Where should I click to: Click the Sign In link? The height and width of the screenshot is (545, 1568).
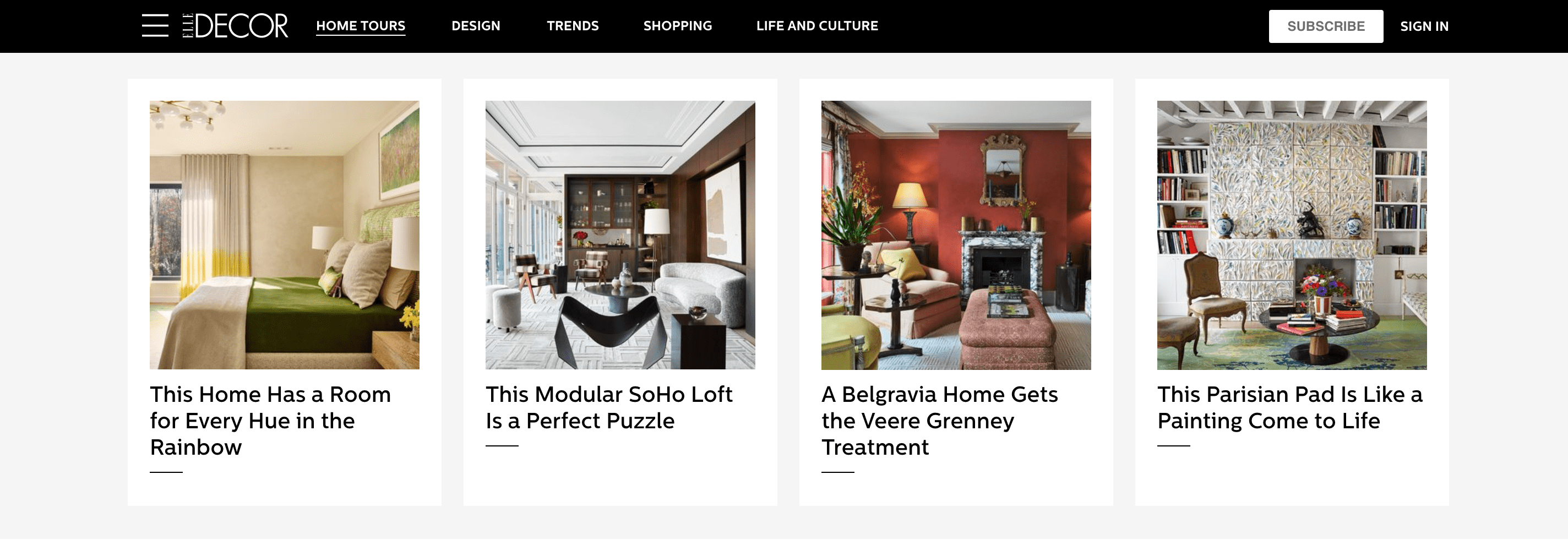click(1424, 26)
